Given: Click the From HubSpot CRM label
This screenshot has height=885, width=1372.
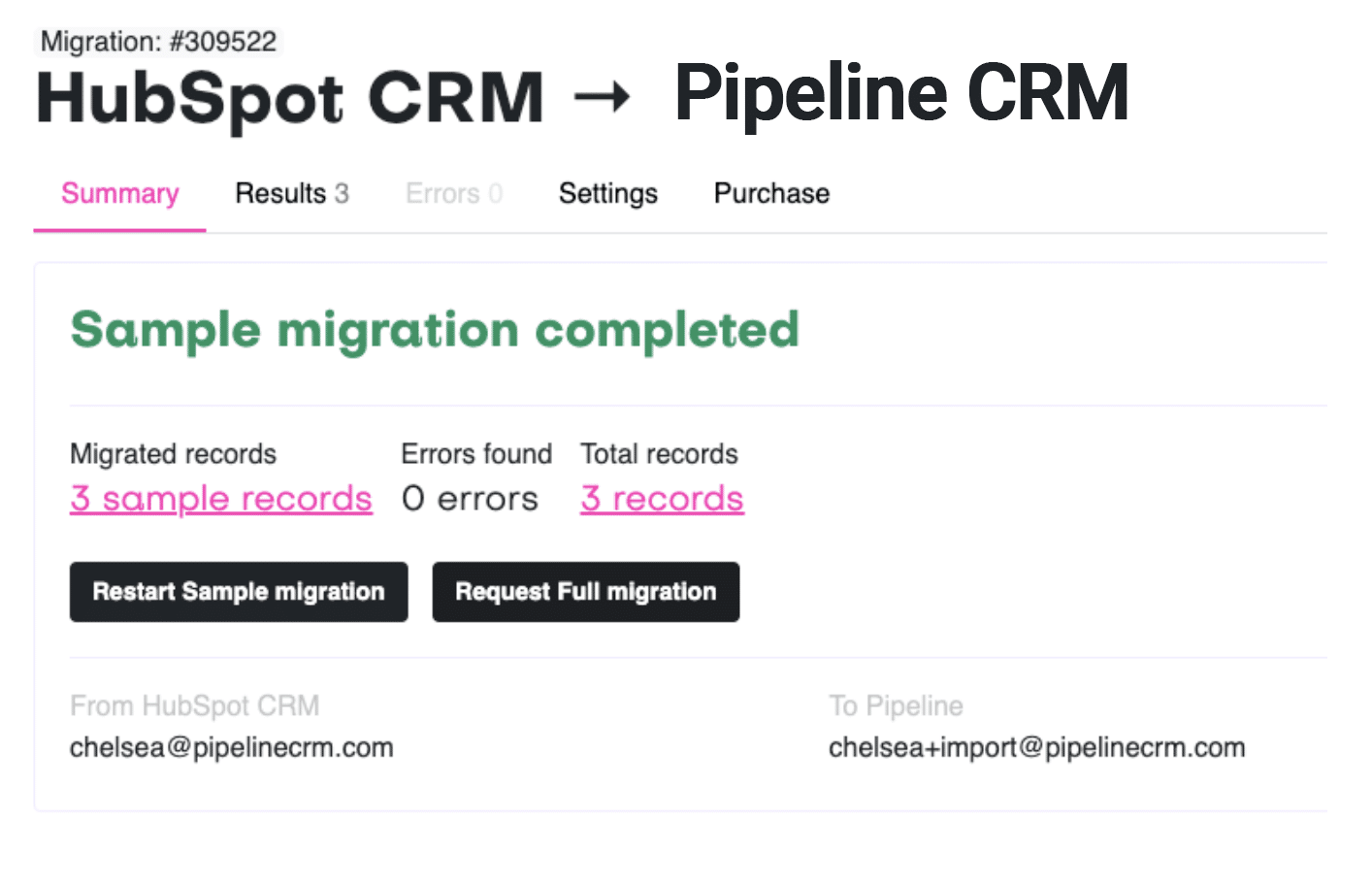Looking at the screenshot, I should (194, 705).
